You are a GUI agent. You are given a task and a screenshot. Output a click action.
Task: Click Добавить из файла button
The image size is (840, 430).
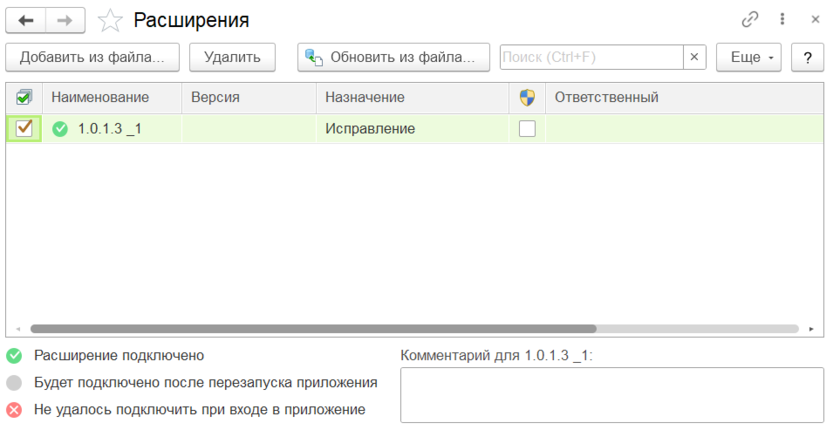[x=92, y=57]
